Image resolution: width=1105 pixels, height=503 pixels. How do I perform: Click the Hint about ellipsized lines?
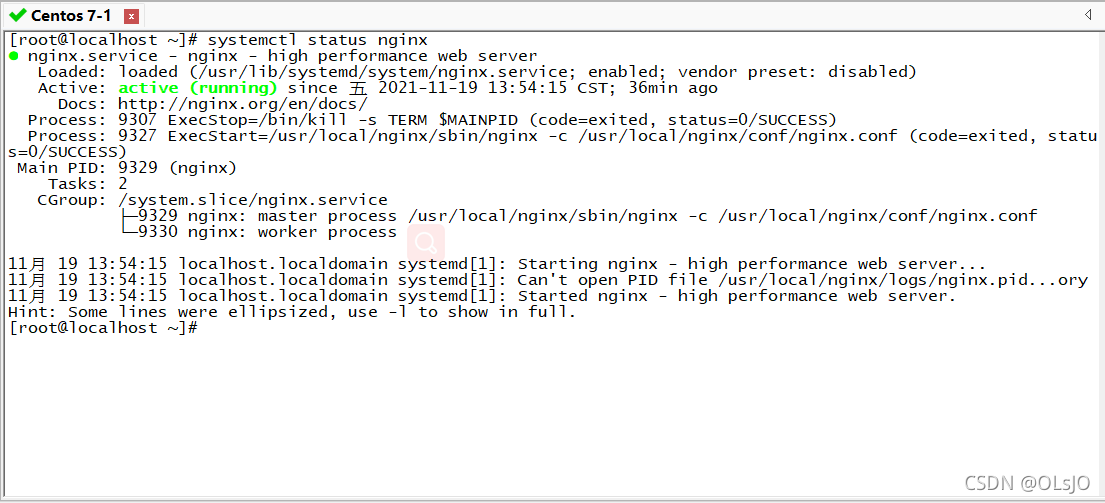292,312
